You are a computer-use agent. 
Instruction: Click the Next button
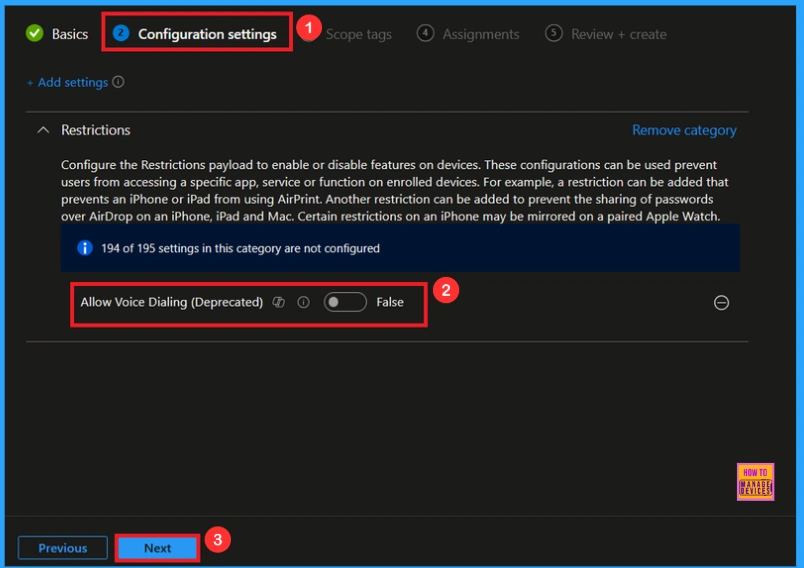[157, 548]
